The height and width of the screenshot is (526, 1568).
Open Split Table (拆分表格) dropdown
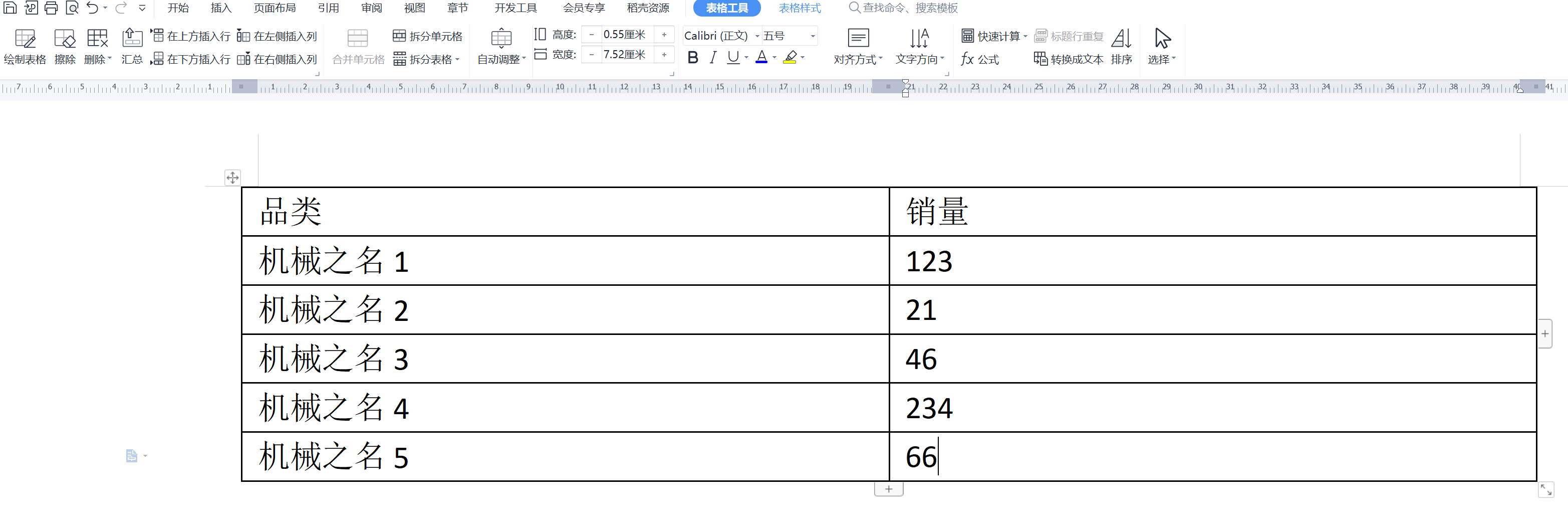(426, 59)
